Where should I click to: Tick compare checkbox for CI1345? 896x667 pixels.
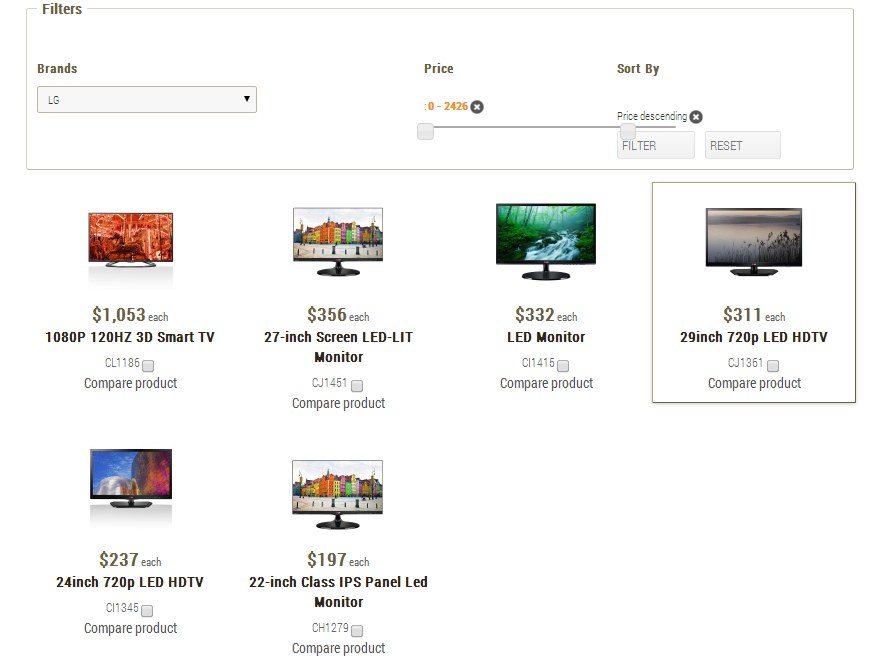click(147, 610)
